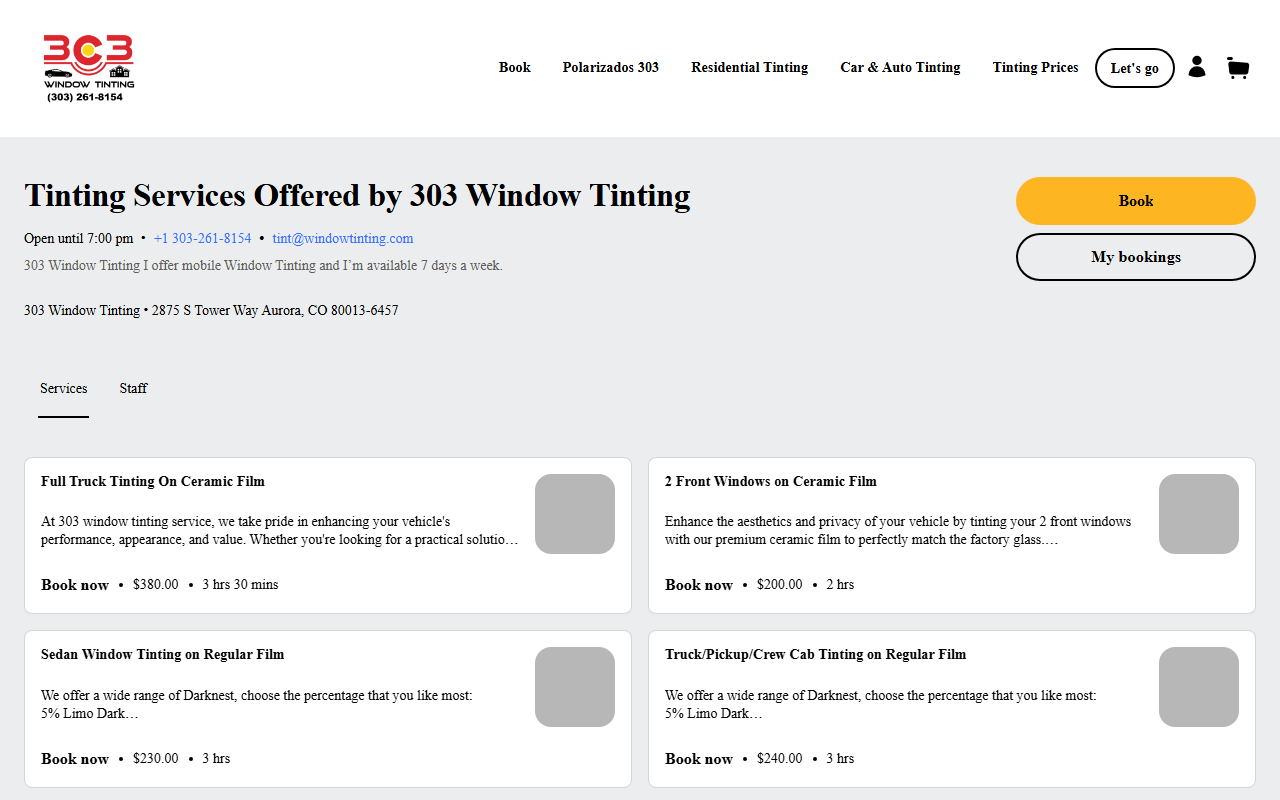Open Full Truck Tinting On Ceramic Film
The image size is (1280, 800).
pos(153,481)
